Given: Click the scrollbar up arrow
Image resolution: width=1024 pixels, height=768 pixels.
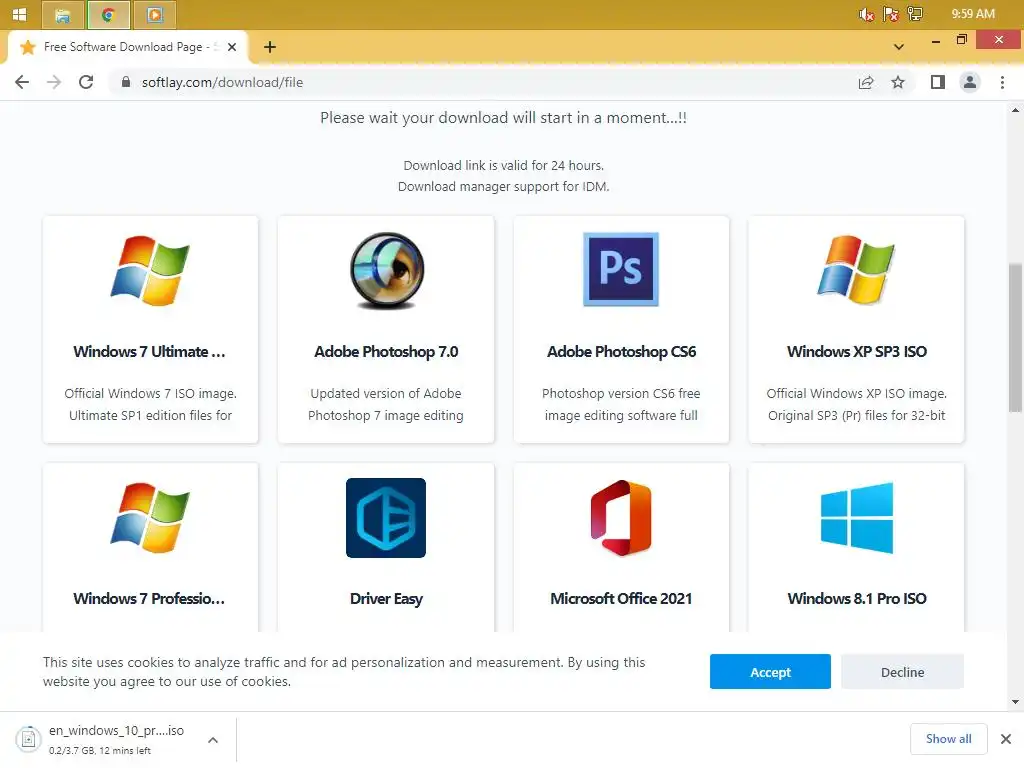Looking at the screenshot, I should pyautogui.click(x=1015, y=110).
